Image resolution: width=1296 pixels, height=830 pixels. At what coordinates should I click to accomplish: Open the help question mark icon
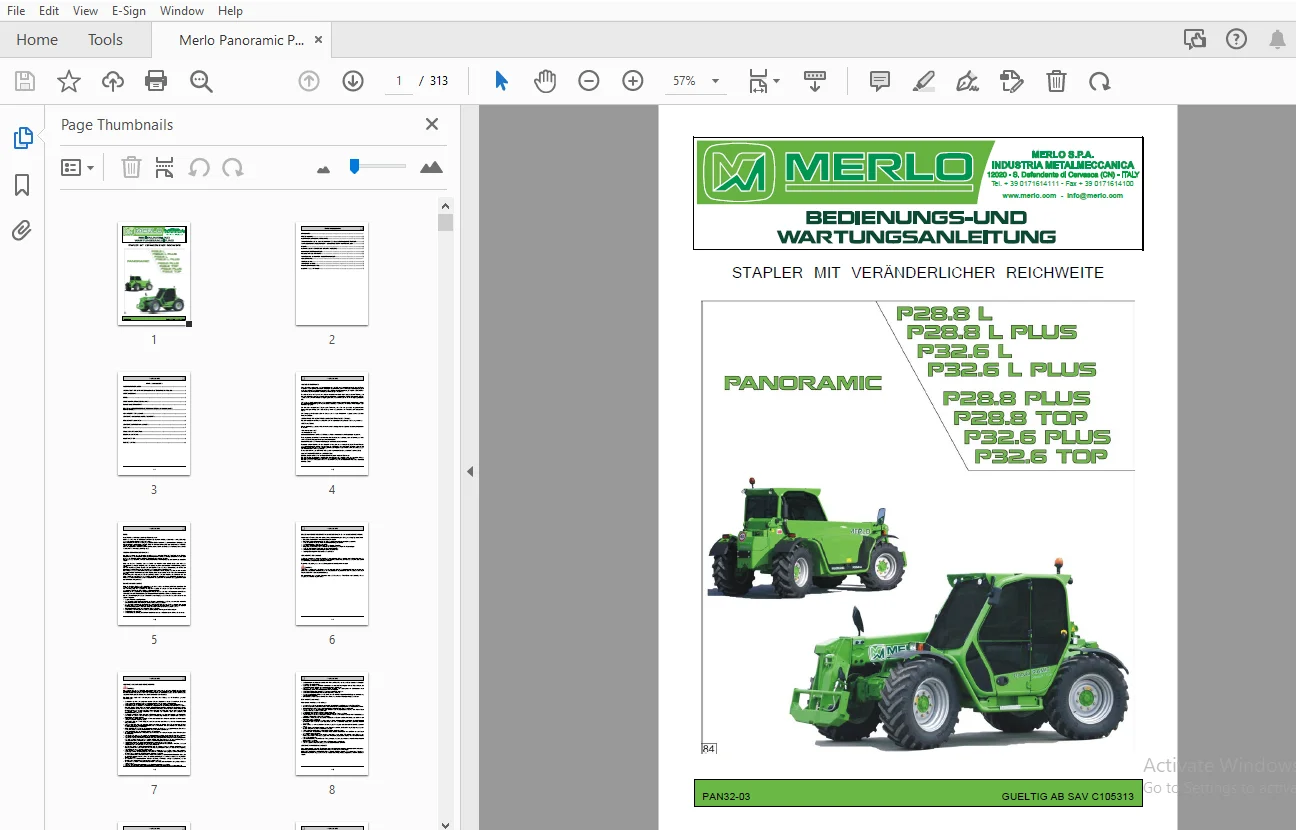point(1236,40)
